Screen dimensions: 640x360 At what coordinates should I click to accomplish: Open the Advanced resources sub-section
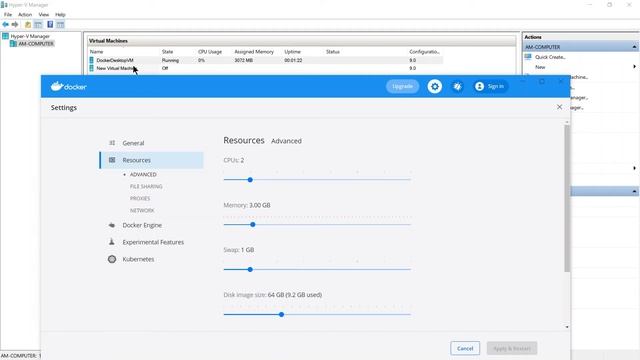coord(143,174)
